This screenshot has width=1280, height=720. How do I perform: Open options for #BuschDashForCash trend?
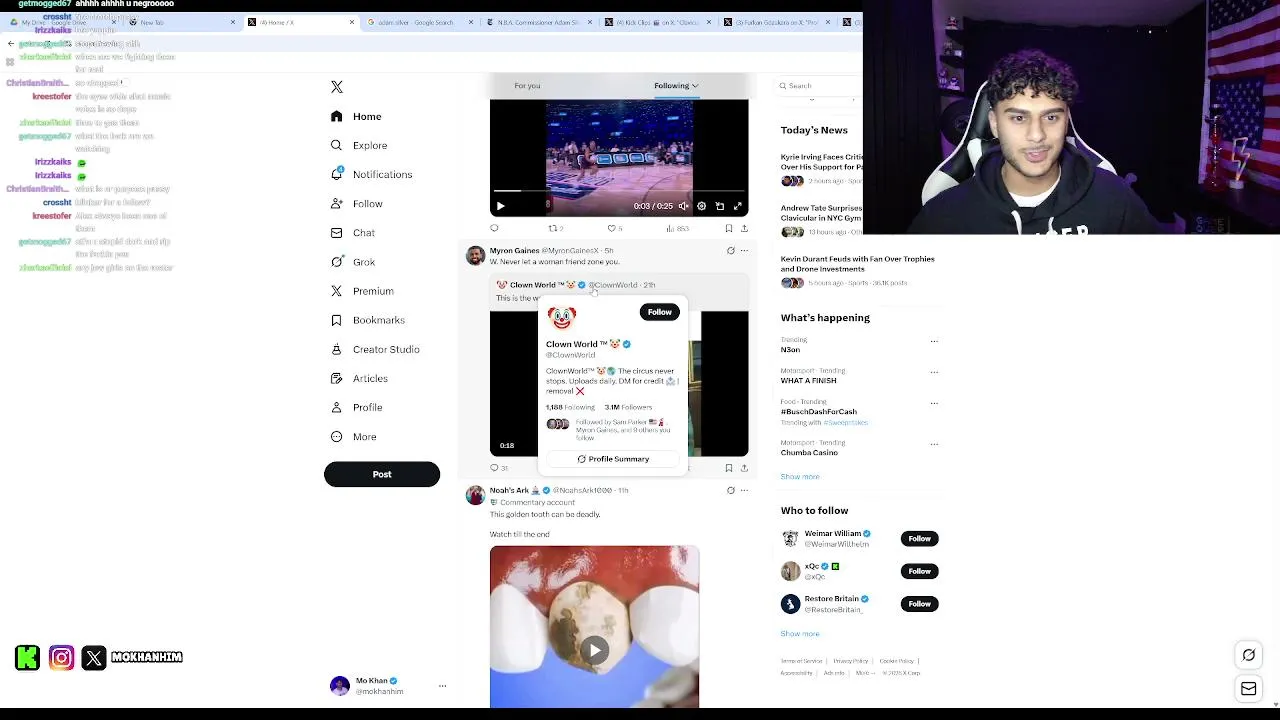934,403
